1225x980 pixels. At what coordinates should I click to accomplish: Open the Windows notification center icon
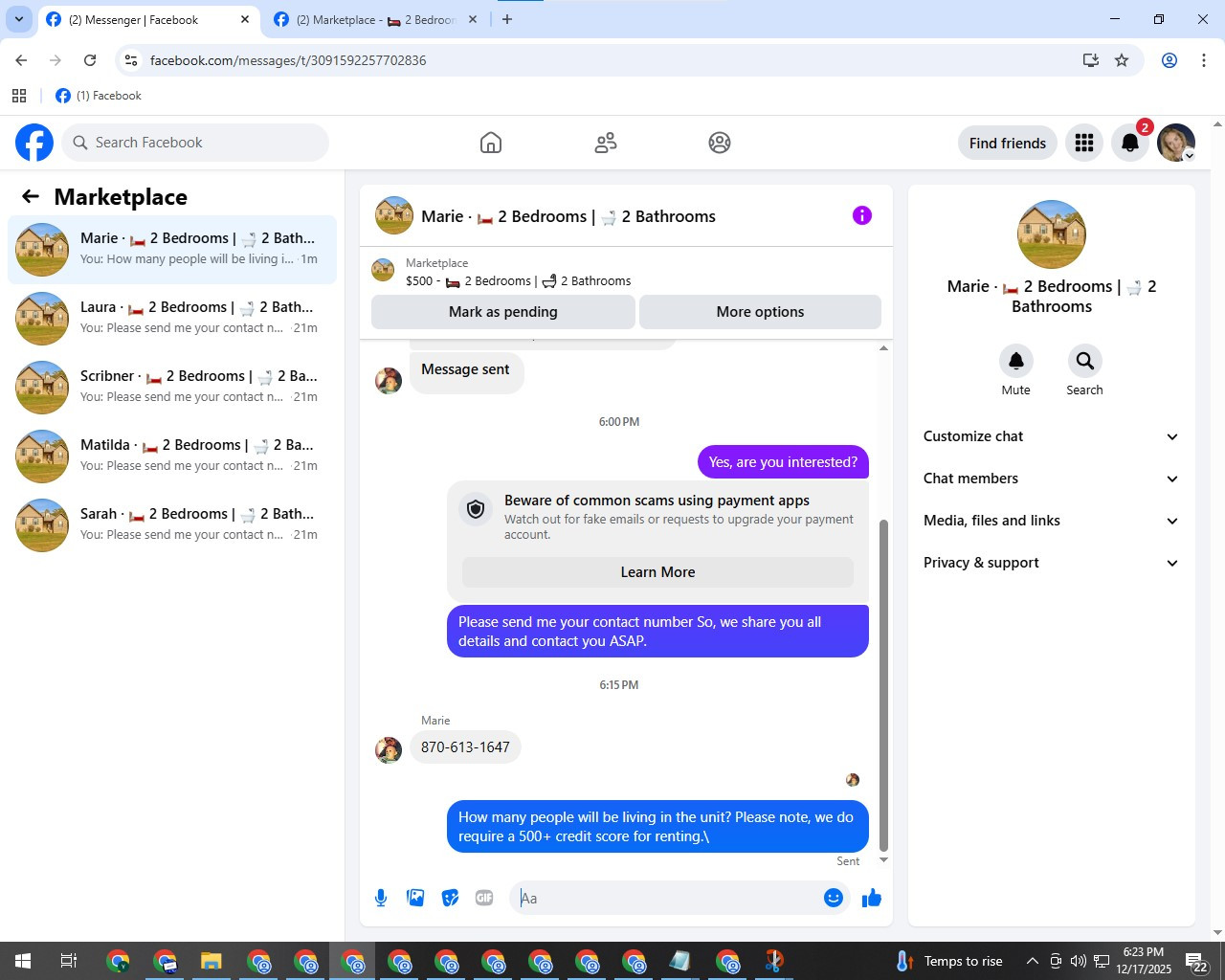(1196, 962)
